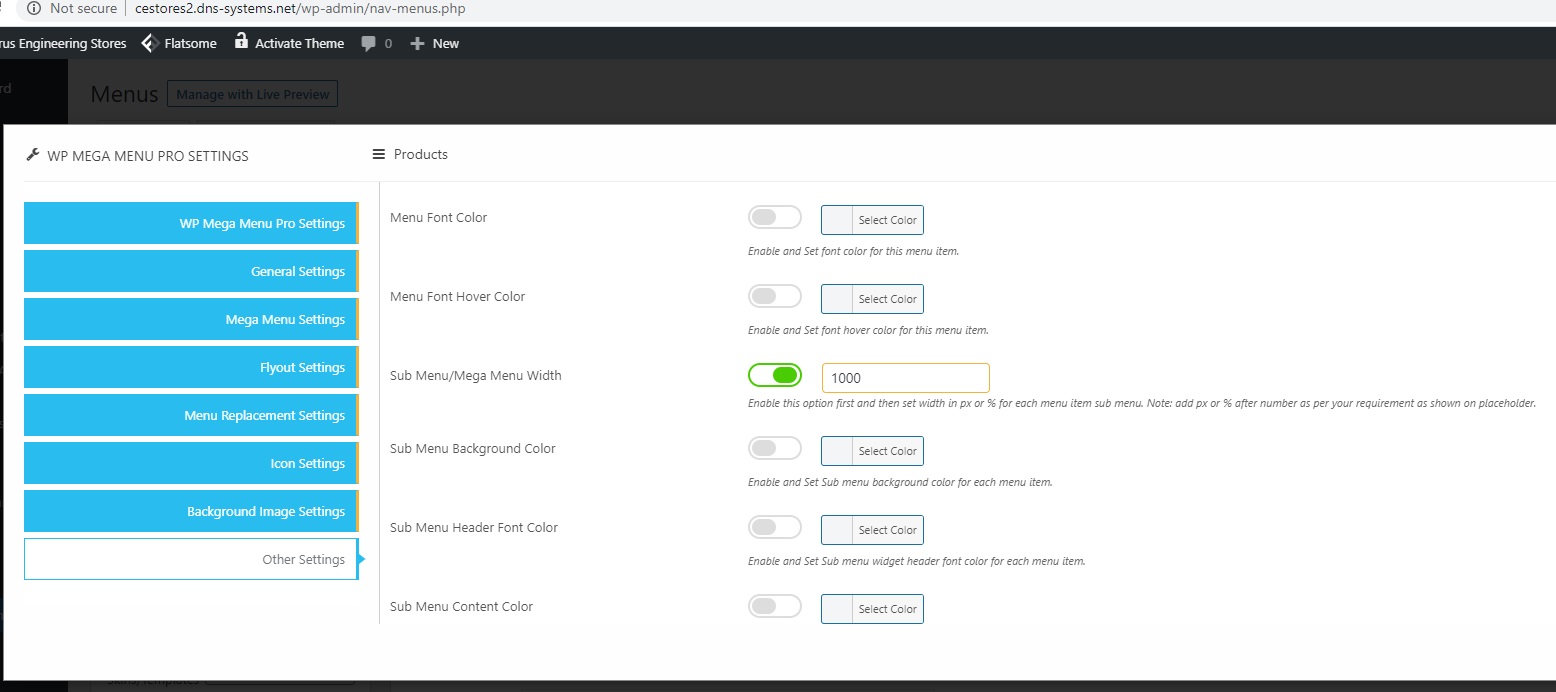Screen dimensions: 1556x692
Task: Enable the Sub Menu Header Font Color toggle
Action: [775, 527]
